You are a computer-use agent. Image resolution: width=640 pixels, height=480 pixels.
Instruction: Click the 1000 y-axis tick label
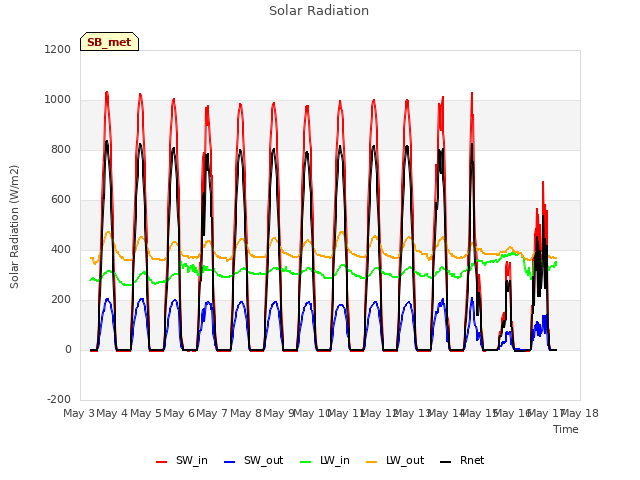pos(58,100)
